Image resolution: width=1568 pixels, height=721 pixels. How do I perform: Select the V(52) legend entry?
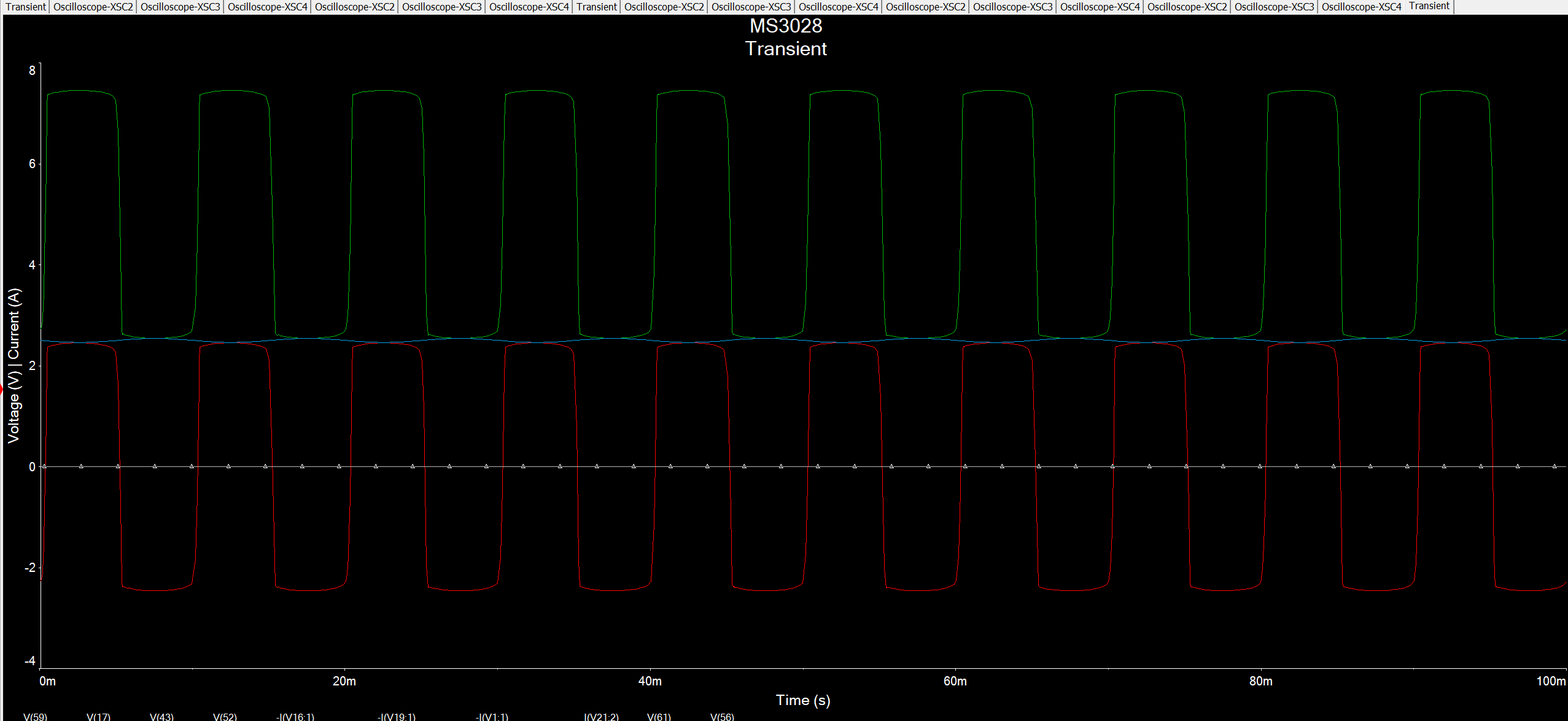pos(225,716)
